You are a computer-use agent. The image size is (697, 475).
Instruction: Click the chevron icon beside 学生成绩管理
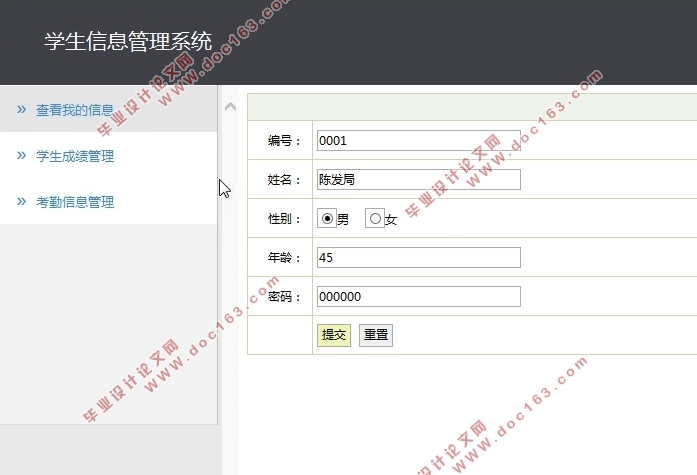21,156
